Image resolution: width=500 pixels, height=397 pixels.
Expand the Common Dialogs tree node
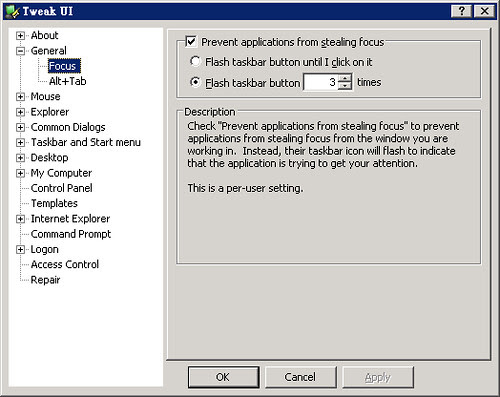point(20,127)
